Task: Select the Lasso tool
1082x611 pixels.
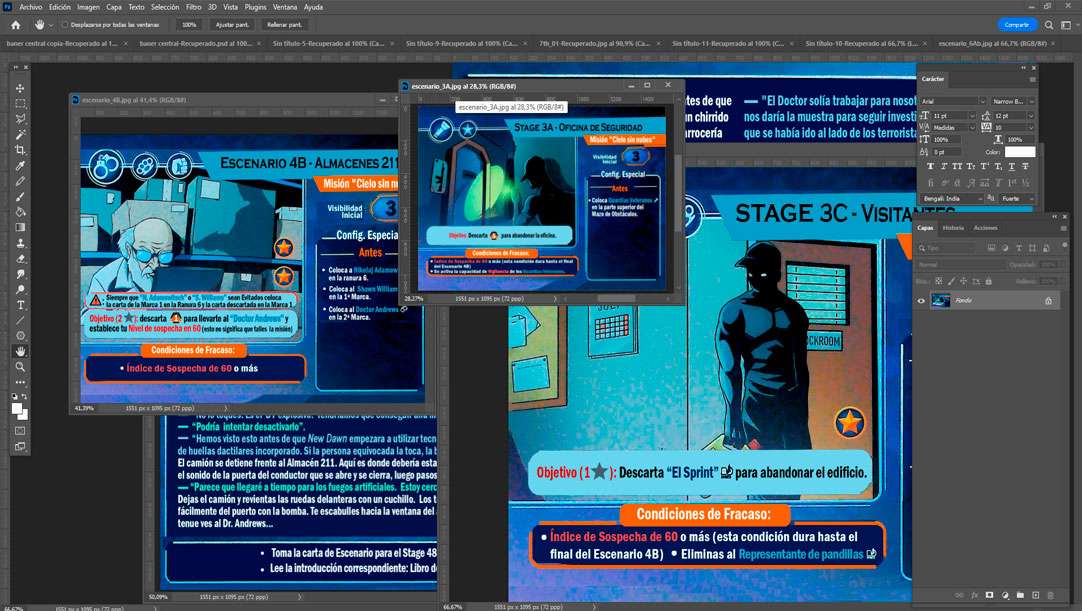Action: click(20, 119)
